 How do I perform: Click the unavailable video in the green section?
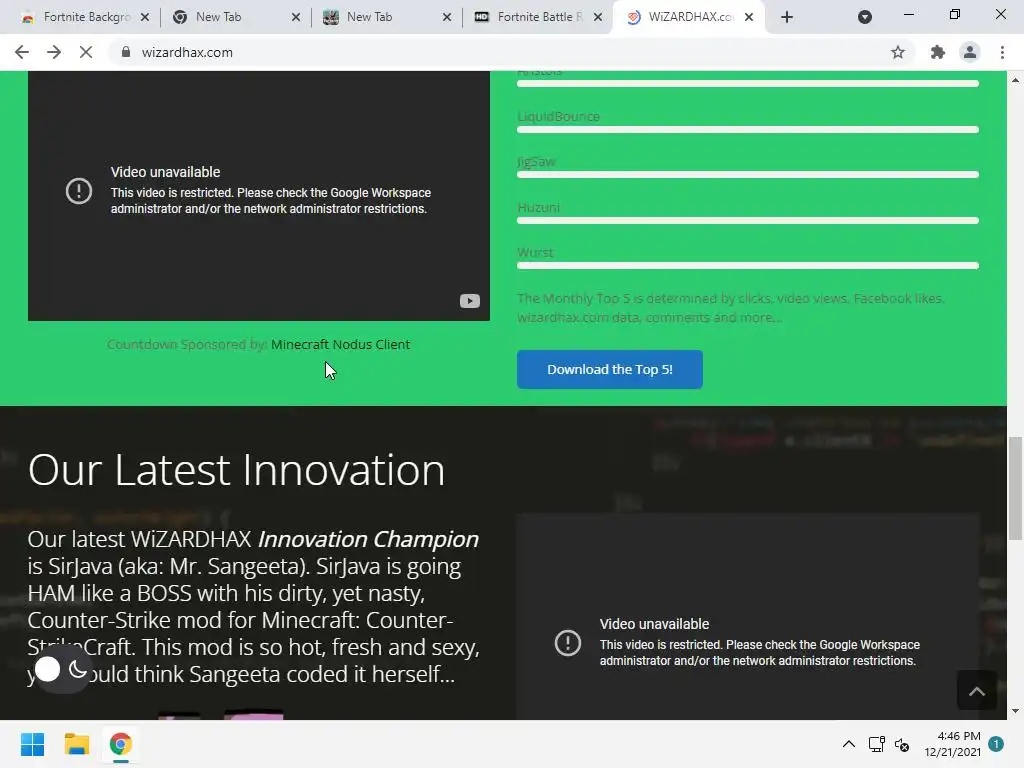[x=259, y=196]
